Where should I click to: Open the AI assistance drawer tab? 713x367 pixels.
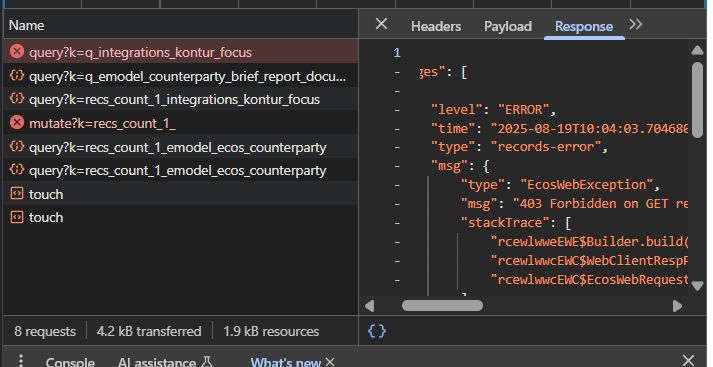coord(165,362)
